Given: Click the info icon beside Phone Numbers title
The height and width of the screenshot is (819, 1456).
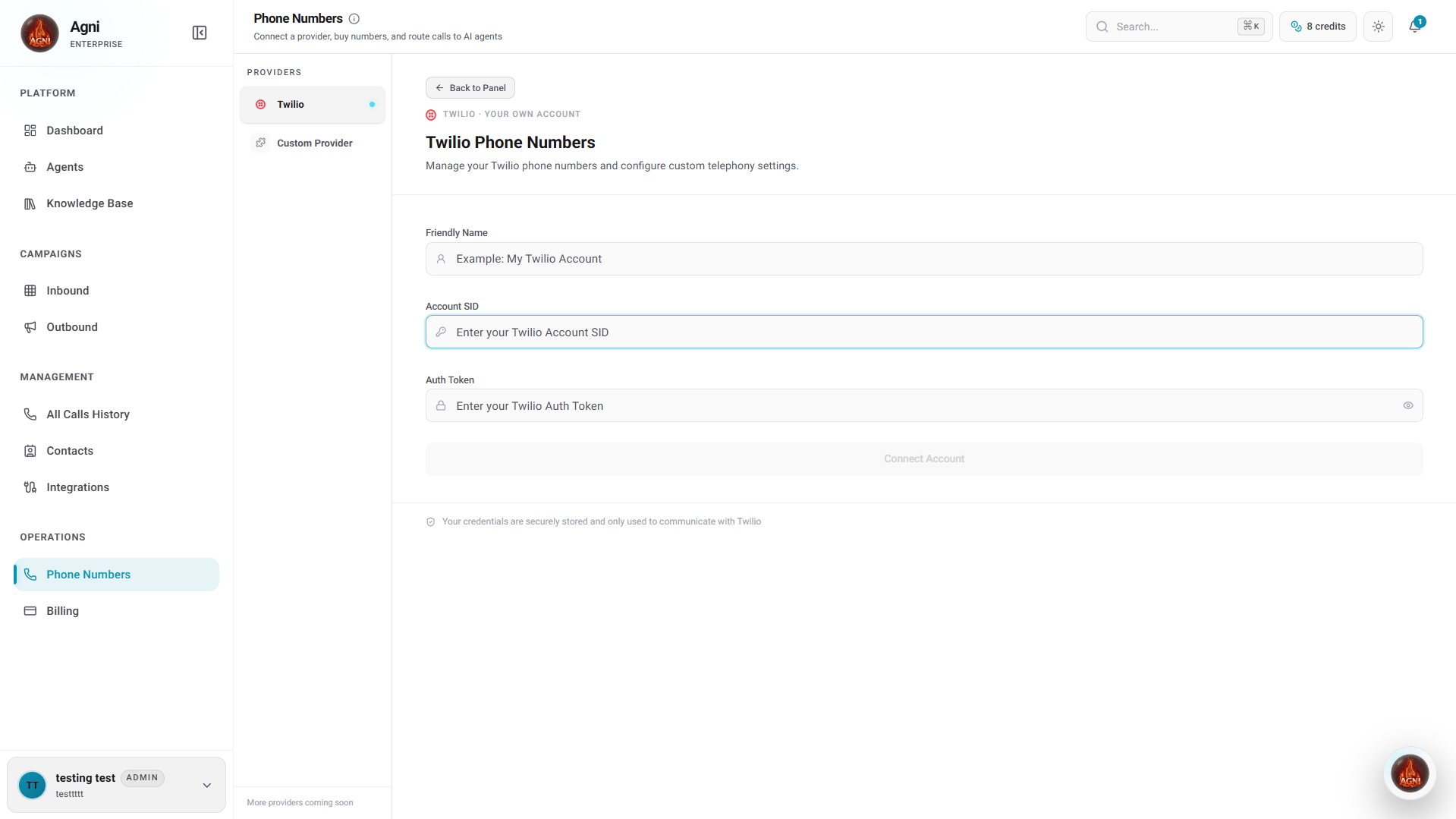Looking at the screenshot, I should (x=354, y=19).
